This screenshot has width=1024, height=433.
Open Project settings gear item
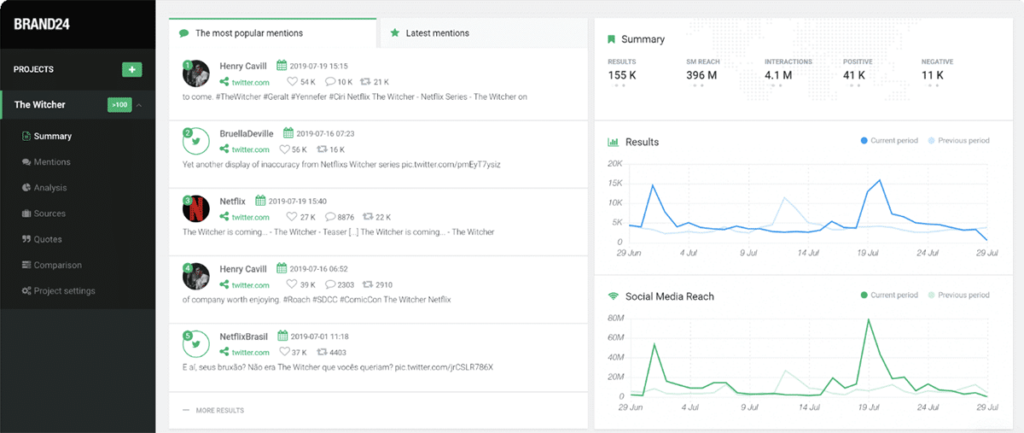(64, 291)
